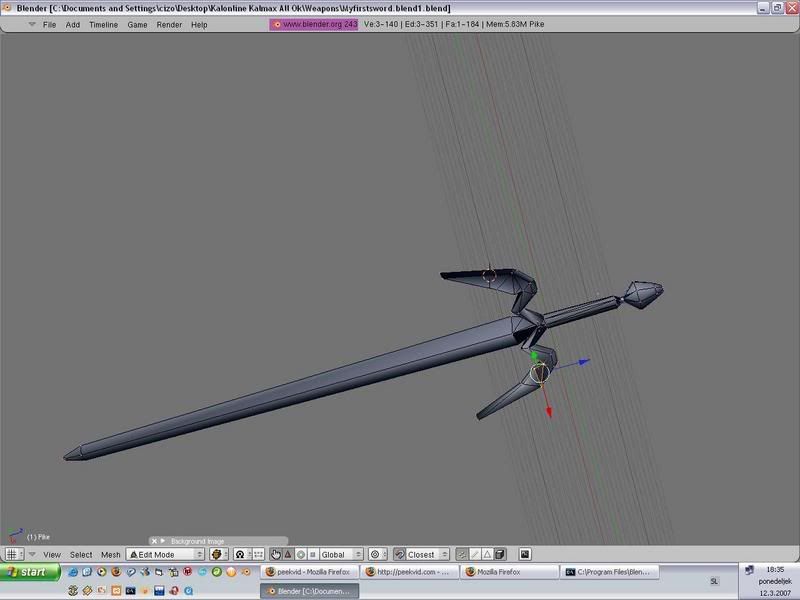Click the 3D View window type icon

[x=12, y=554]
